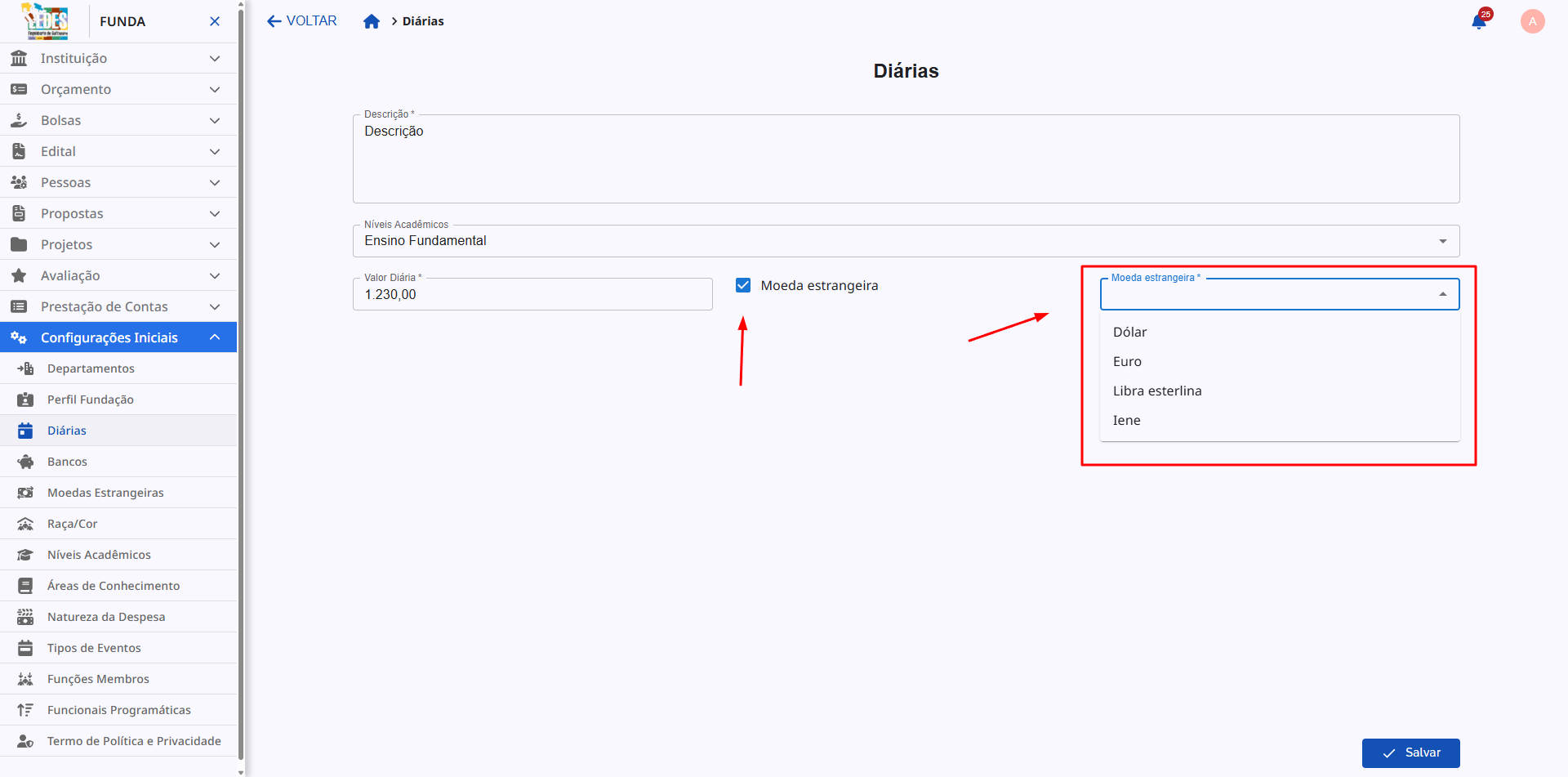Collapse the Moeda estrangeira combo box
This screenshot has height=777, width=1568.
tap(1442, 294)
